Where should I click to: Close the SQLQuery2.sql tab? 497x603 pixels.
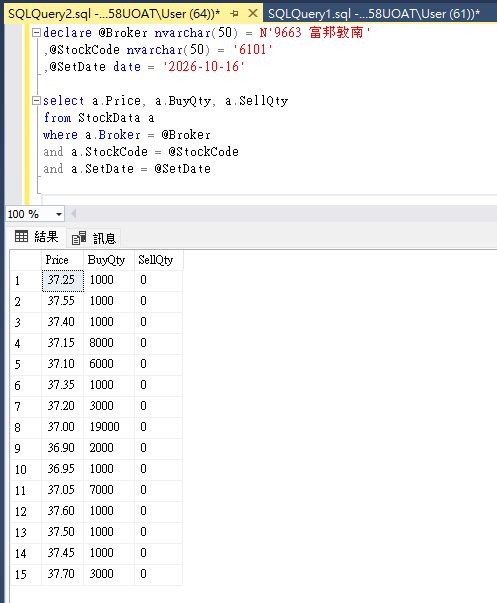point(253,13)
